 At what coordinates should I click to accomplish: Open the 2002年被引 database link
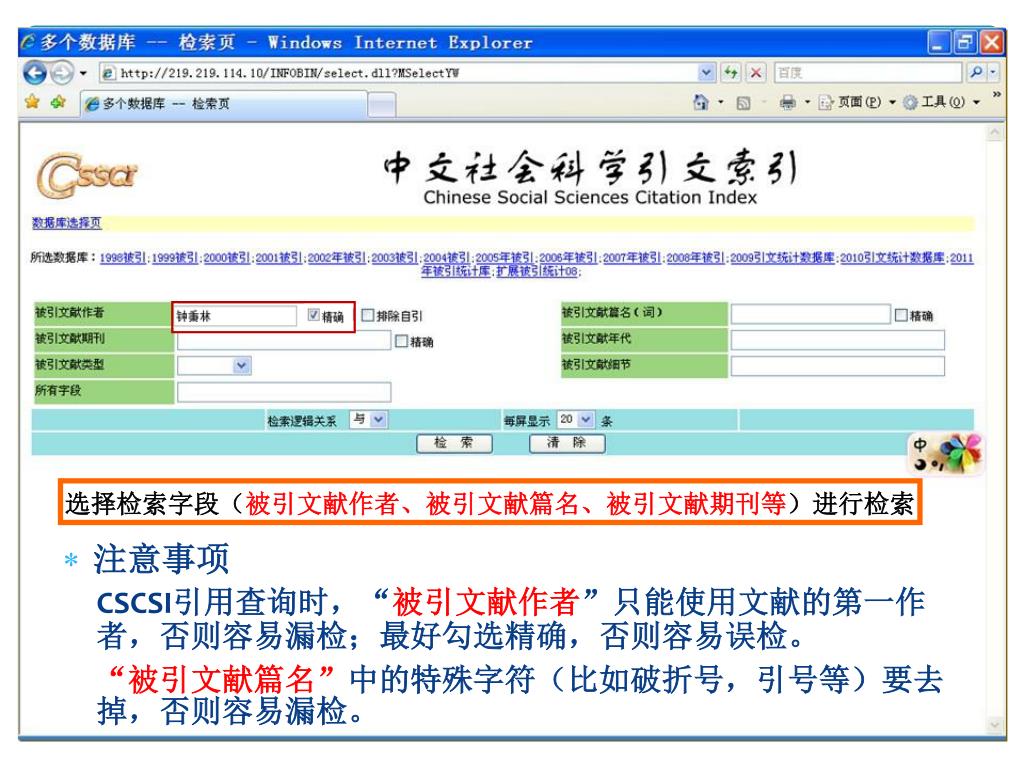point(337,258)
